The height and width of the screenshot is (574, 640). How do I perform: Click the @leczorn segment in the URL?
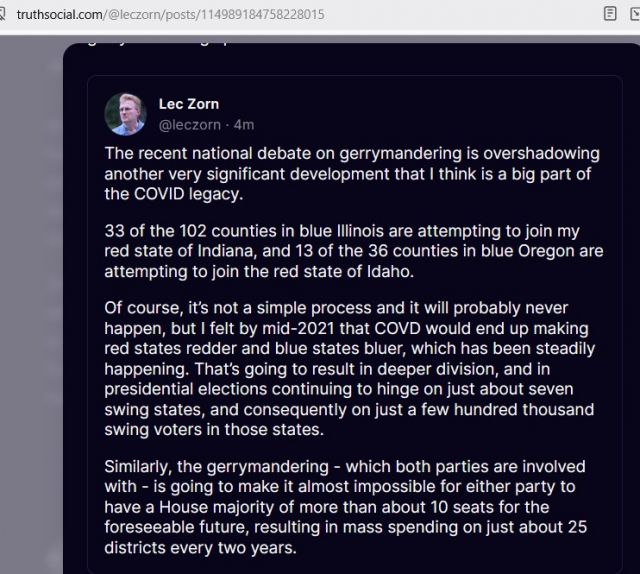click(x=135, y=14)
